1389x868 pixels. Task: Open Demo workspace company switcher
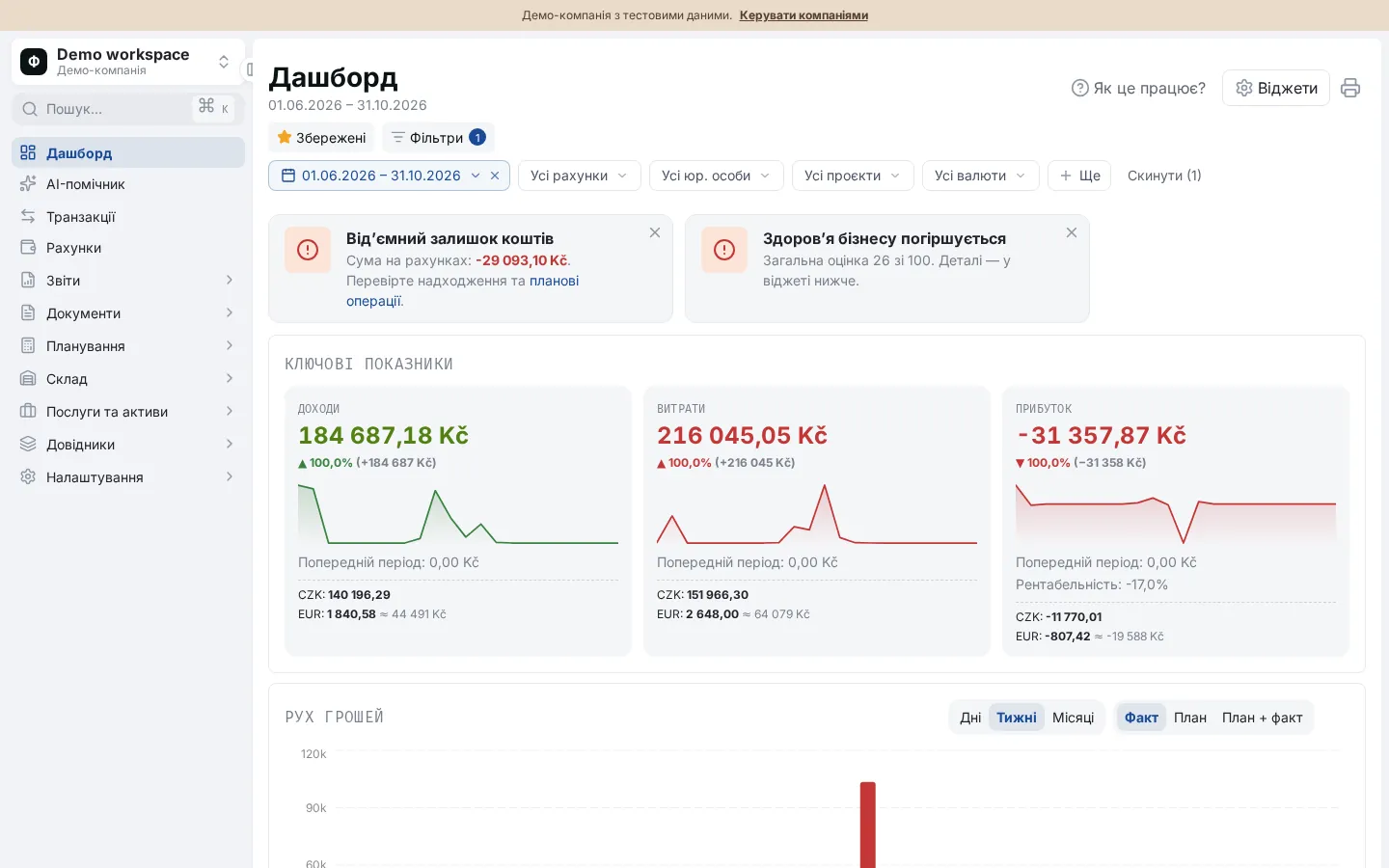[x=128, y=62]
